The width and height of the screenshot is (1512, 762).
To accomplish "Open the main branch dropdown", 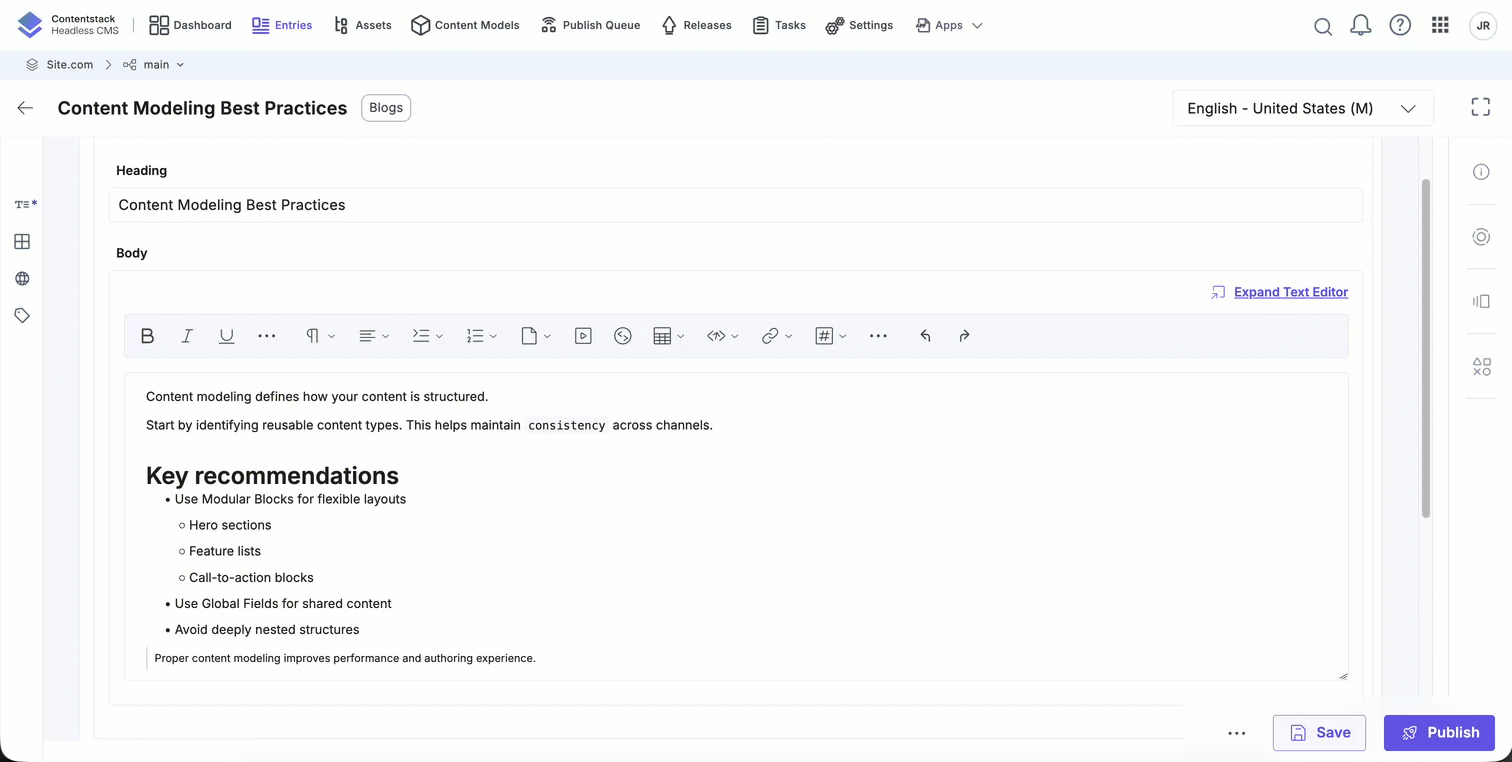I will click(x=154, y=65).
